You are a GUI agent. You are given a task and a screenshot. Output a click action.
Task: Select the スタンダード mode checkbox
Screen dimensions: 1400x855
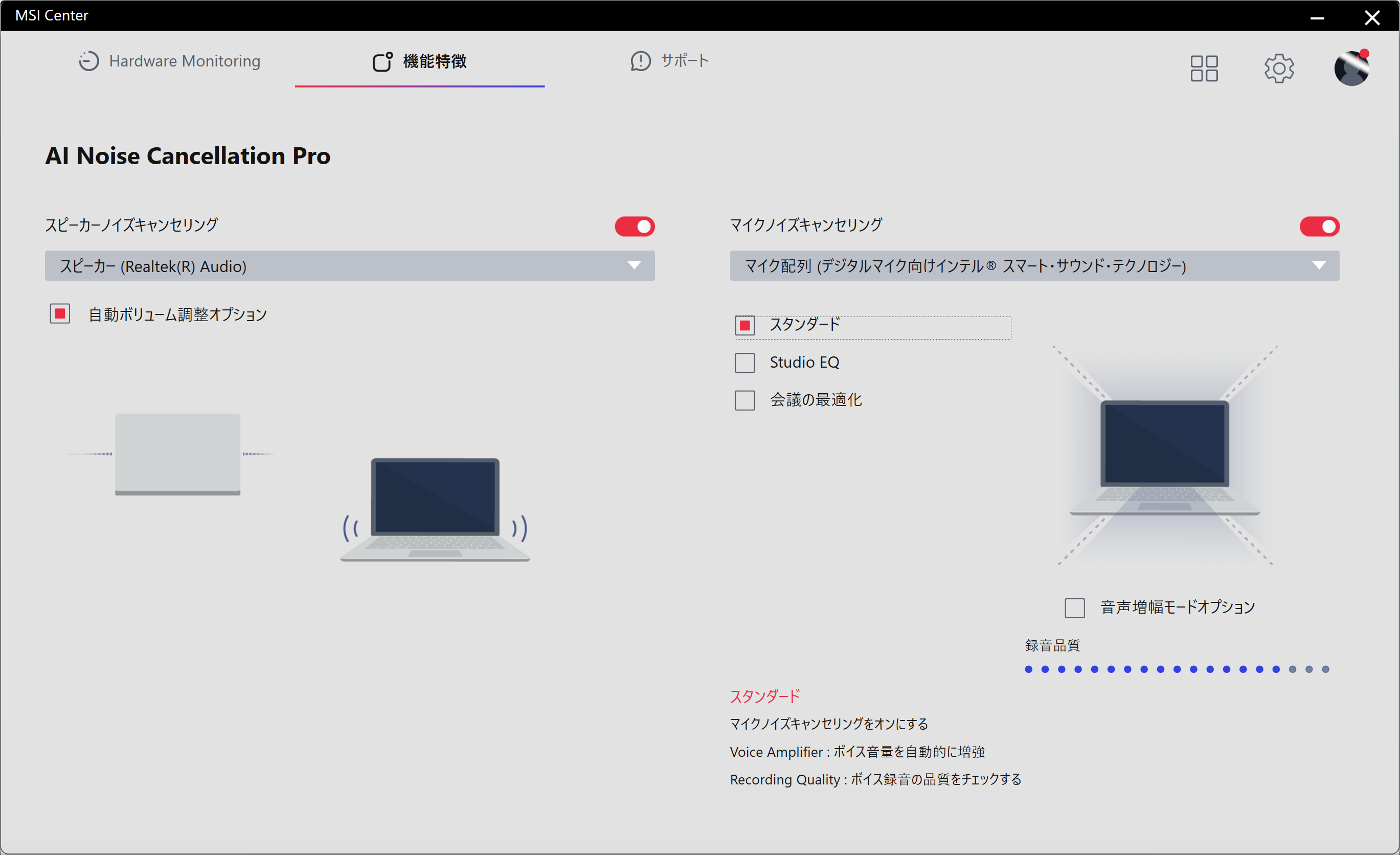click(x=745, y=326)
